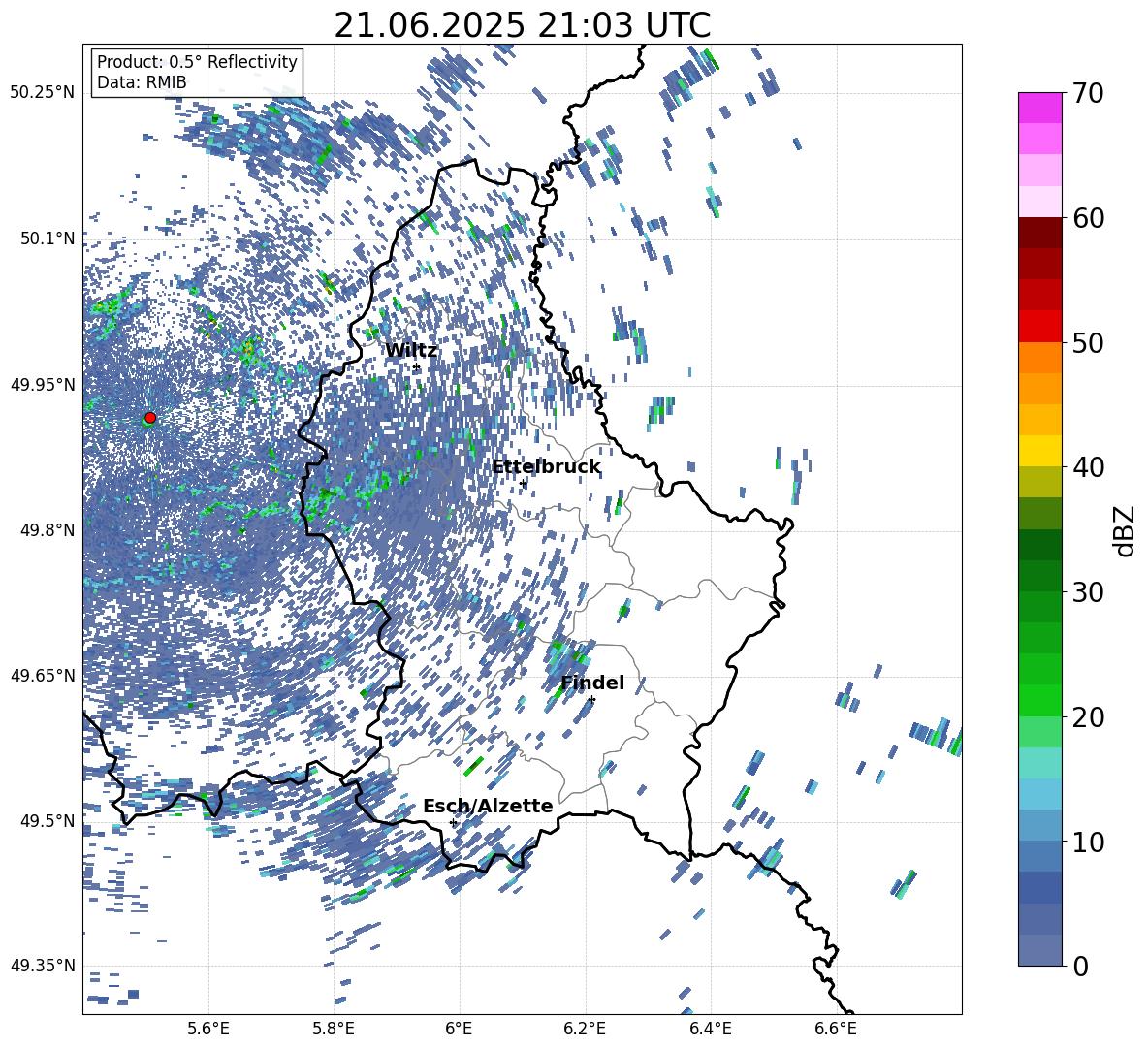The width and height of the screenshot is (1148, 1048).
Task: Click the title 21.06.2025 21:03 UTC
Action: point(522,25)
